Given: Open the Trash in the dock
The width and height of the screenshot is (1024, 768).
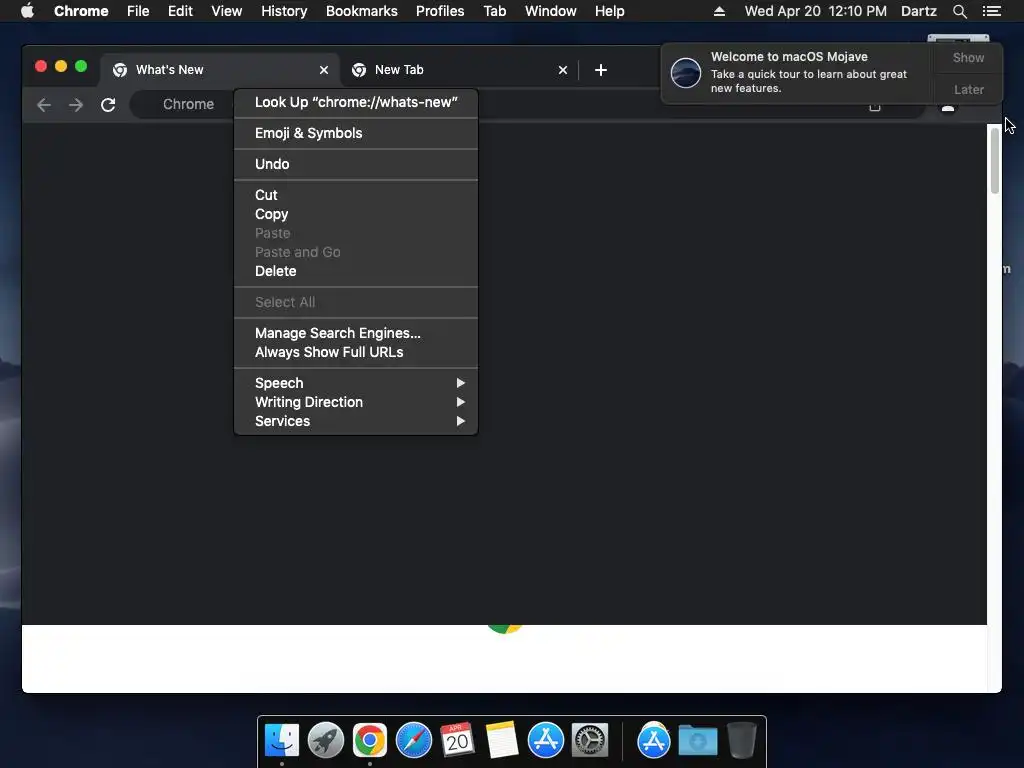Looking at the screenshot, I should pyautogui.click(x=742, y=740).
